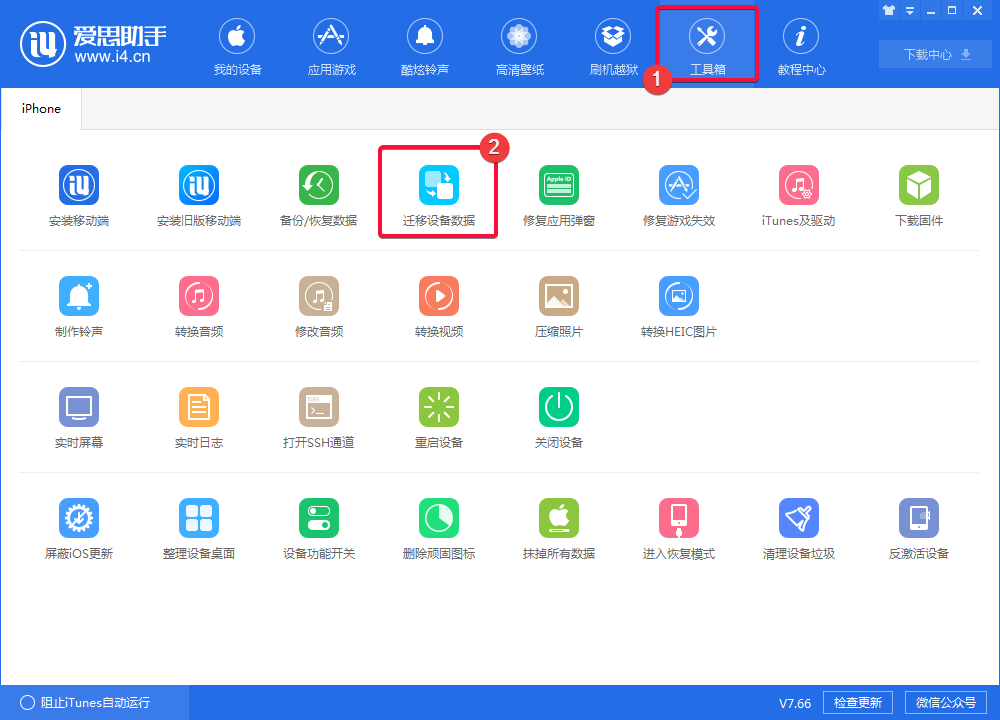Launch the 压缩照片 photo compression tool

click(558, 295)
